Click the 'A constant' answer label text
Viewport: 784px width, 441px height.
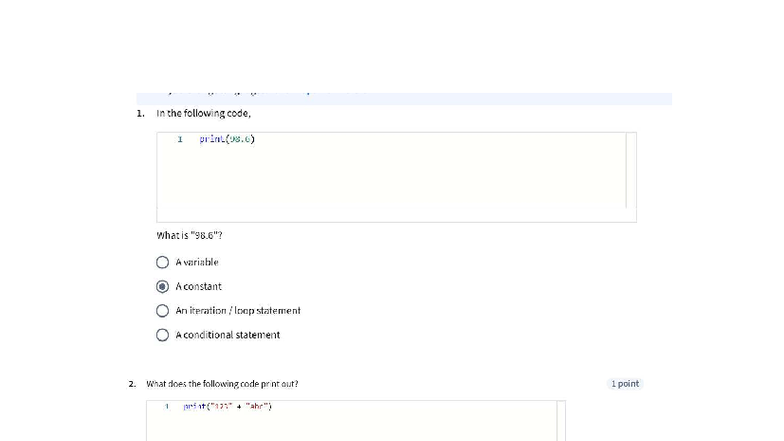(199, 287)
